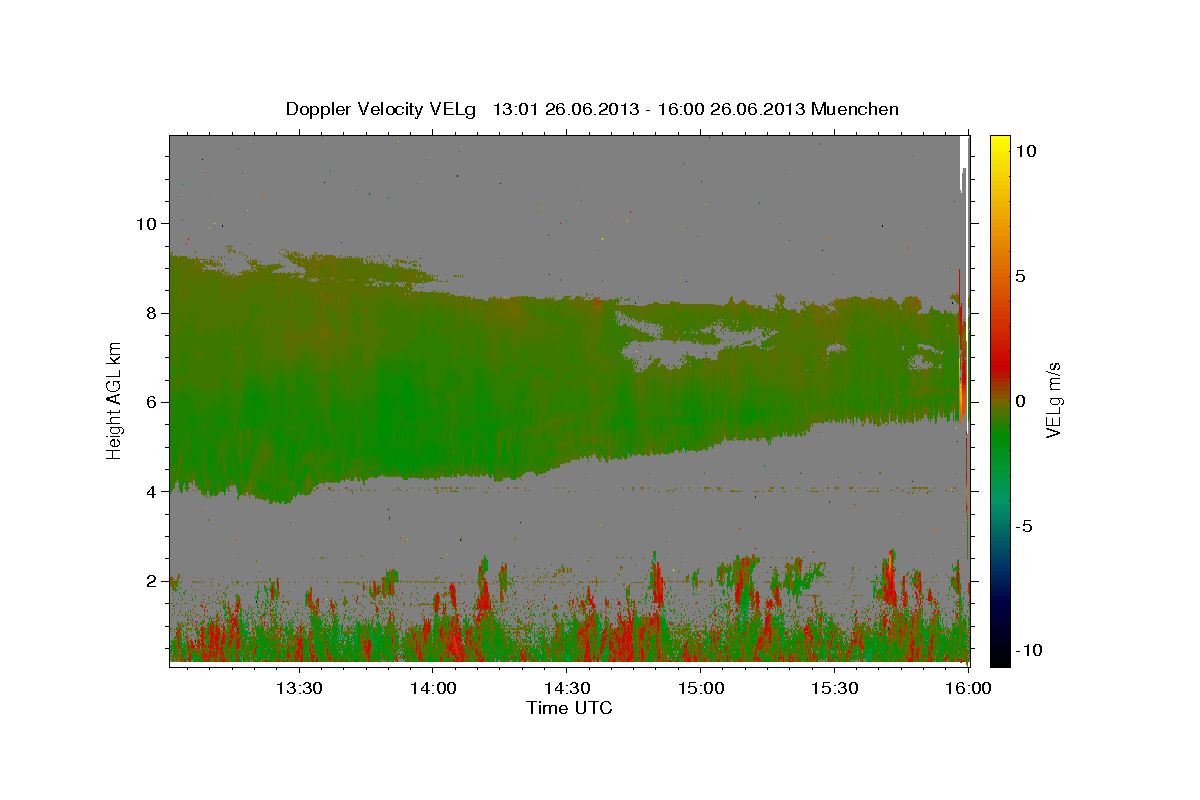The image size is (1200, 800).
Task: Click the colorbar value -10 label
Action: (1029, 650)
